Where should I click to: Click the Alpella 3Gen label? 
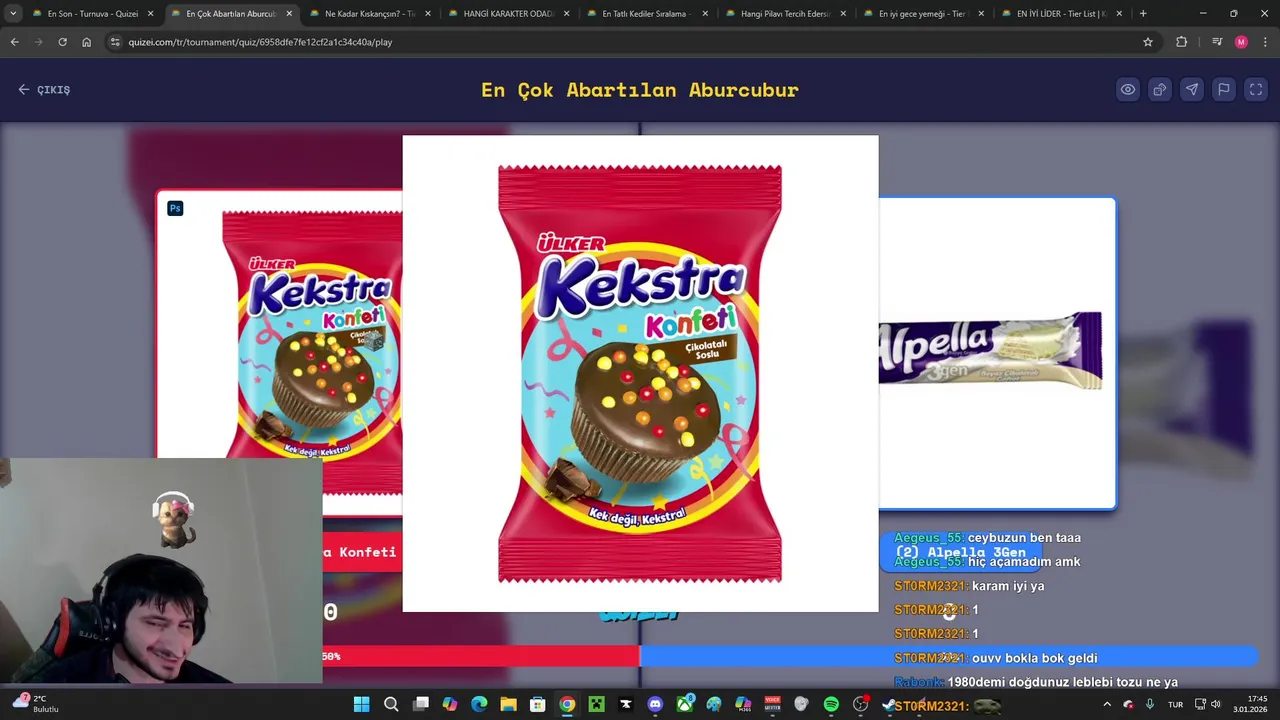click(960, 552)
